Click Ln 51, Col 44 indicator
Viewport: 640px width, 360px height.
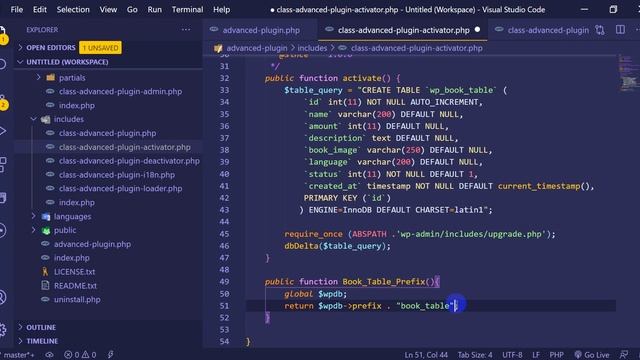426,355
